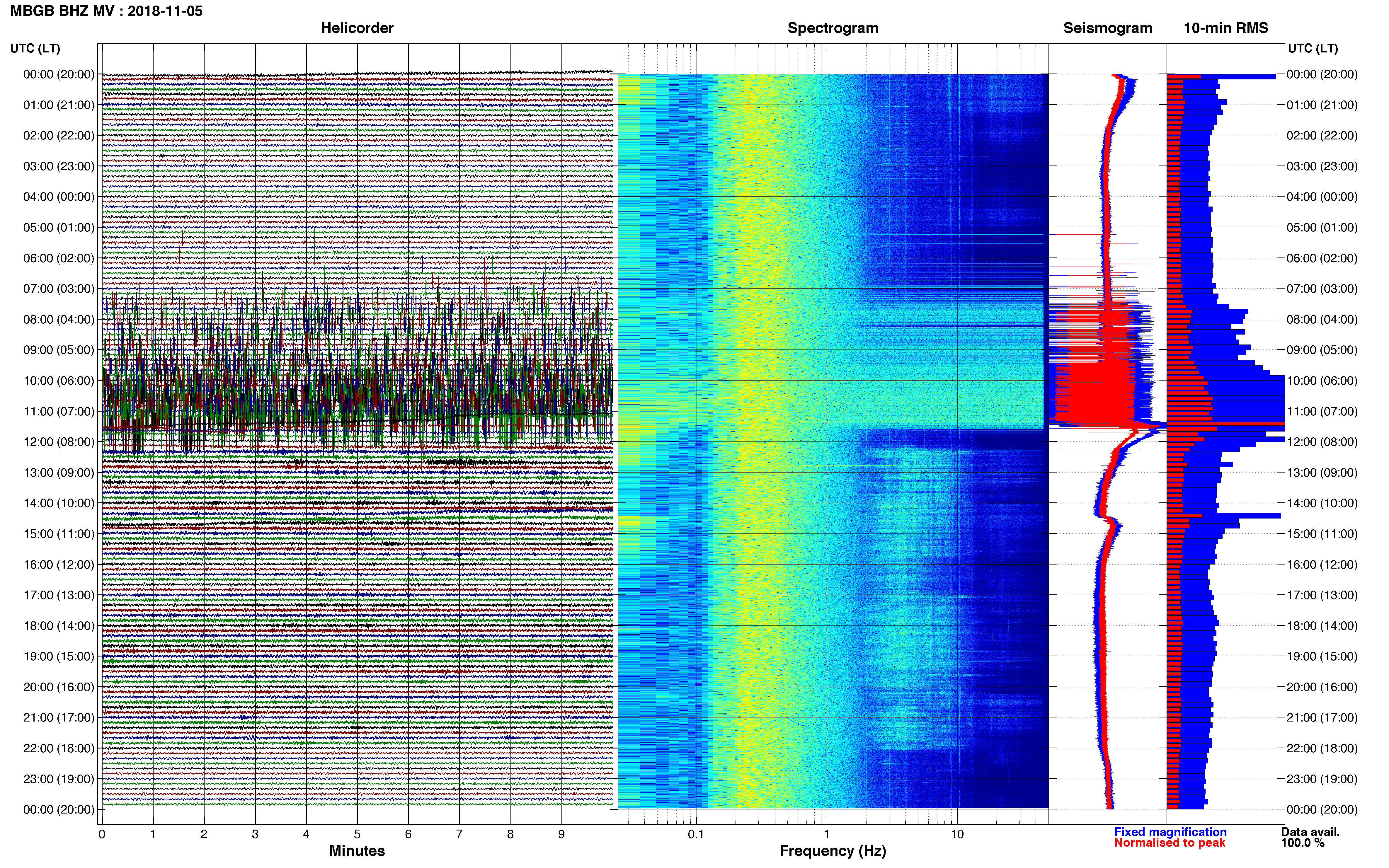Click the Fixed magnification legend text
Image resolution: width=1389 pixels, height=868 pixels.
[x=1170, y=832]
